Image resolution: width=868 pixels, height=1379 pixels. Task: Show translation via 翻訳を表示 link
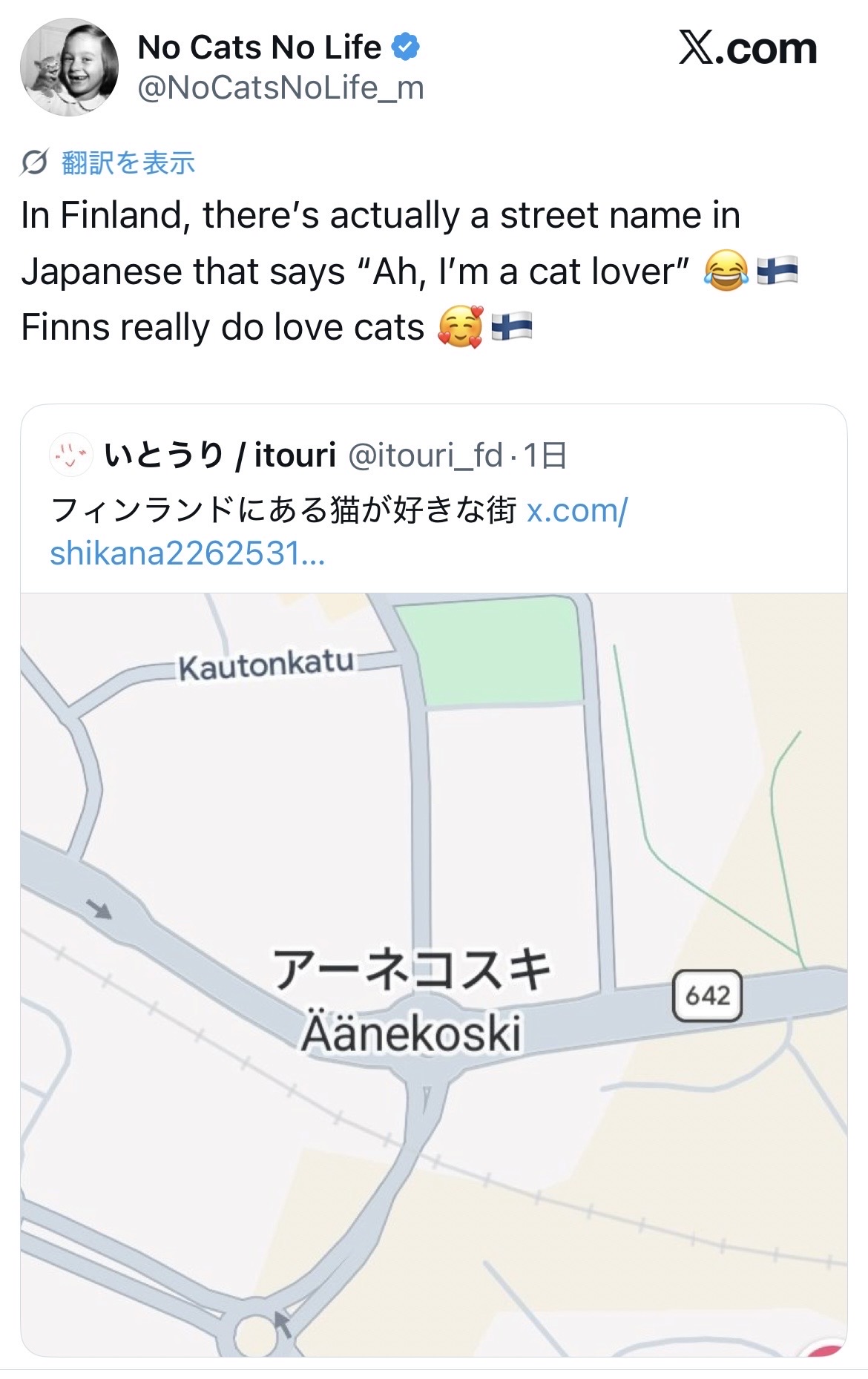[128, 162]
